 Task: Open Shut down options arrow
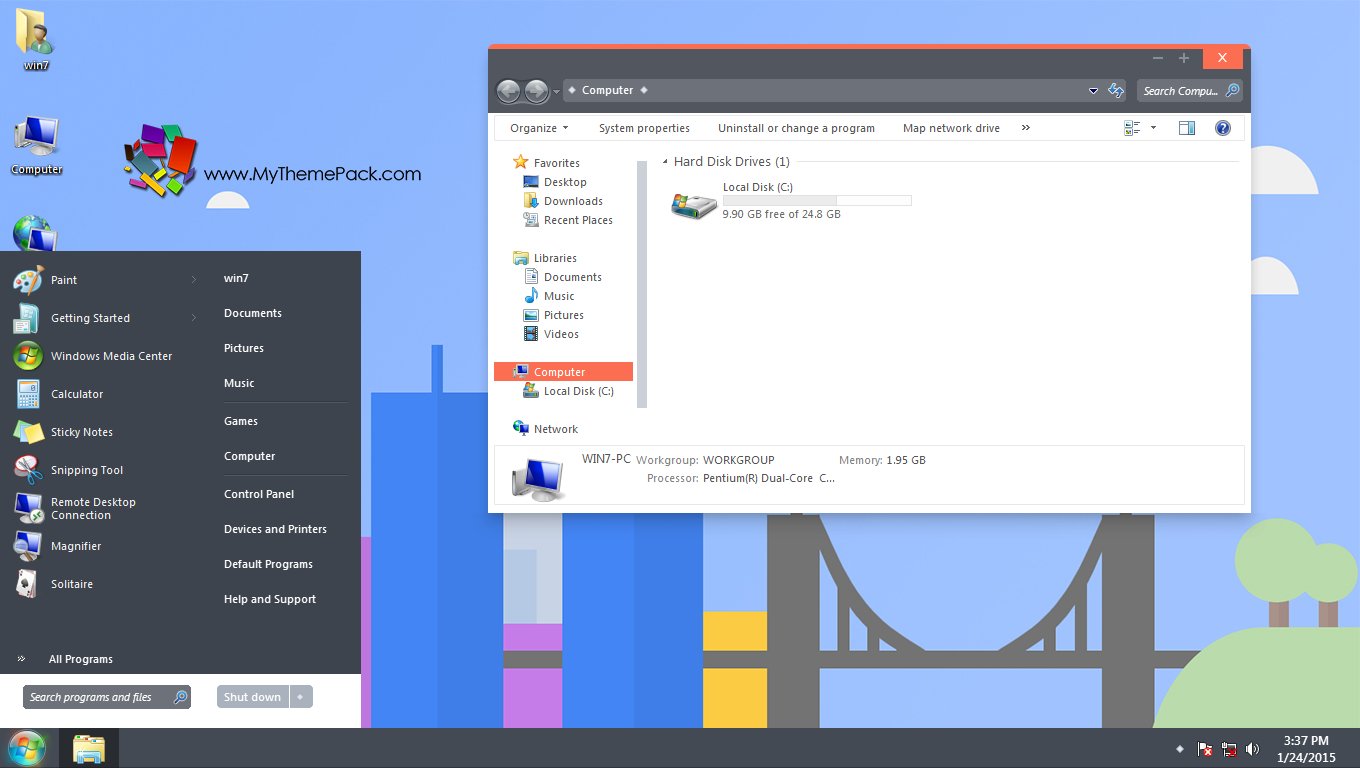pos(301,697)
